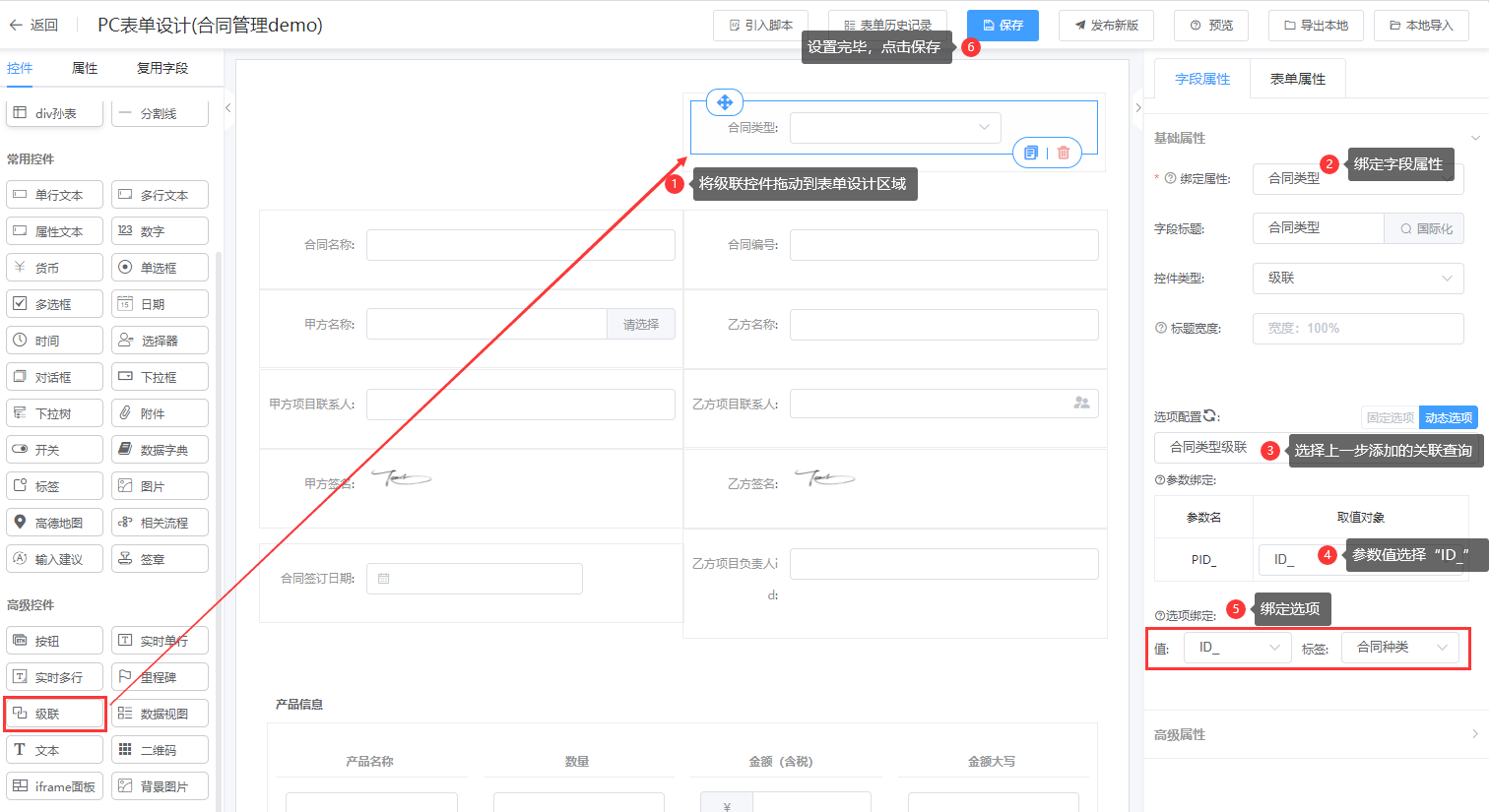Select the 时间 time control
Viewport: 1489px width, 812px height.
(x=55, y=341)
